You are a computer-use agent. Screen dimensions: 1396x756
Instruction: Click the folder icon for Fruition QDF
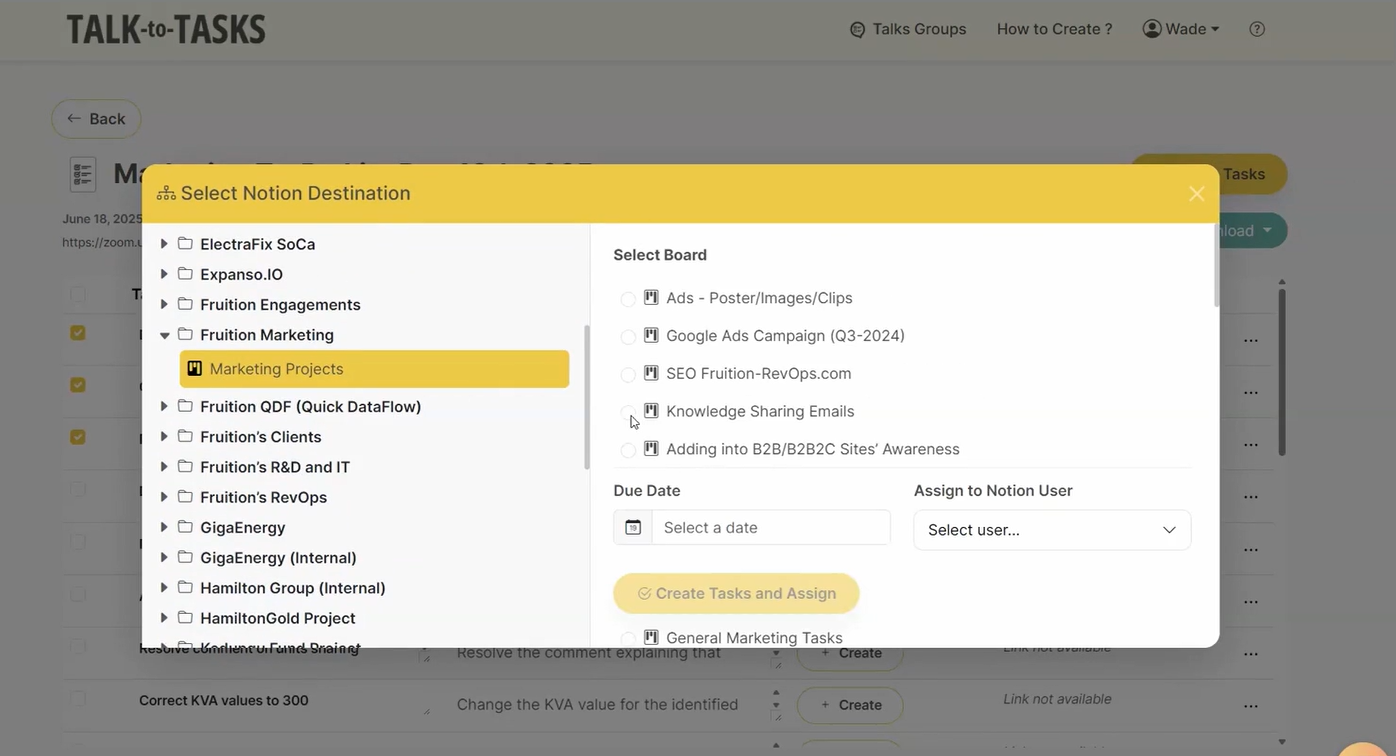[x=185, y=406]
